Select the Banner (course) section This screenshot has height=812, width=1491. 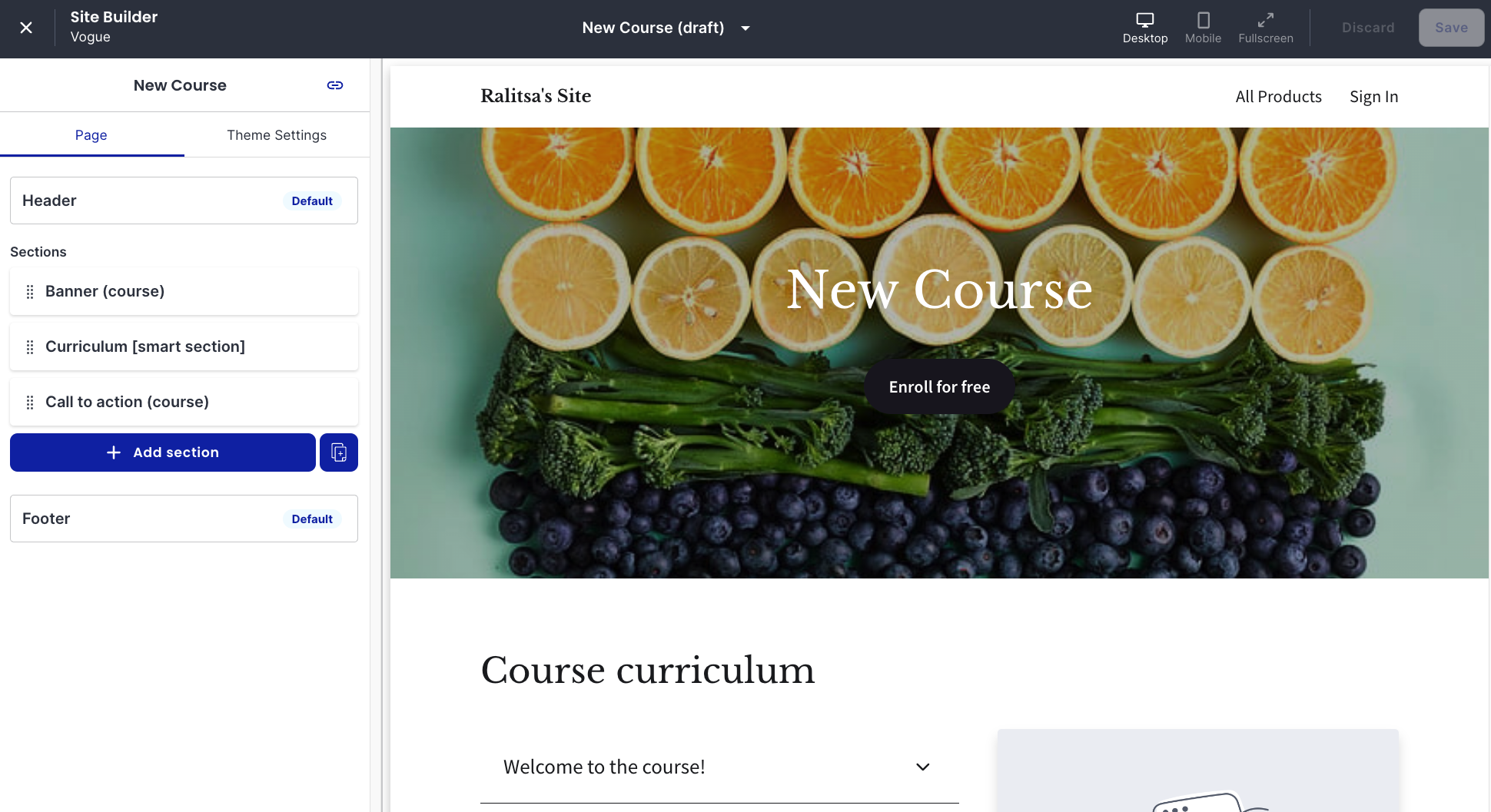pos(184,291)
